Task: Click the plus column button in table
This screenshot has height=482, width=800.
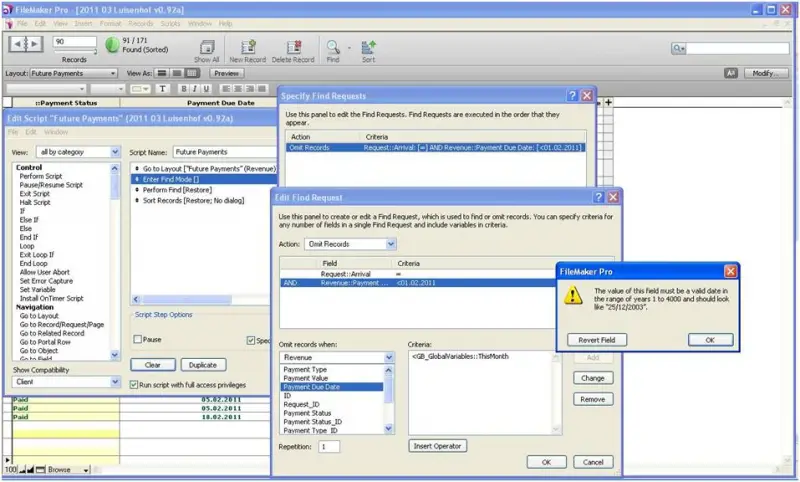Action: 608,102
